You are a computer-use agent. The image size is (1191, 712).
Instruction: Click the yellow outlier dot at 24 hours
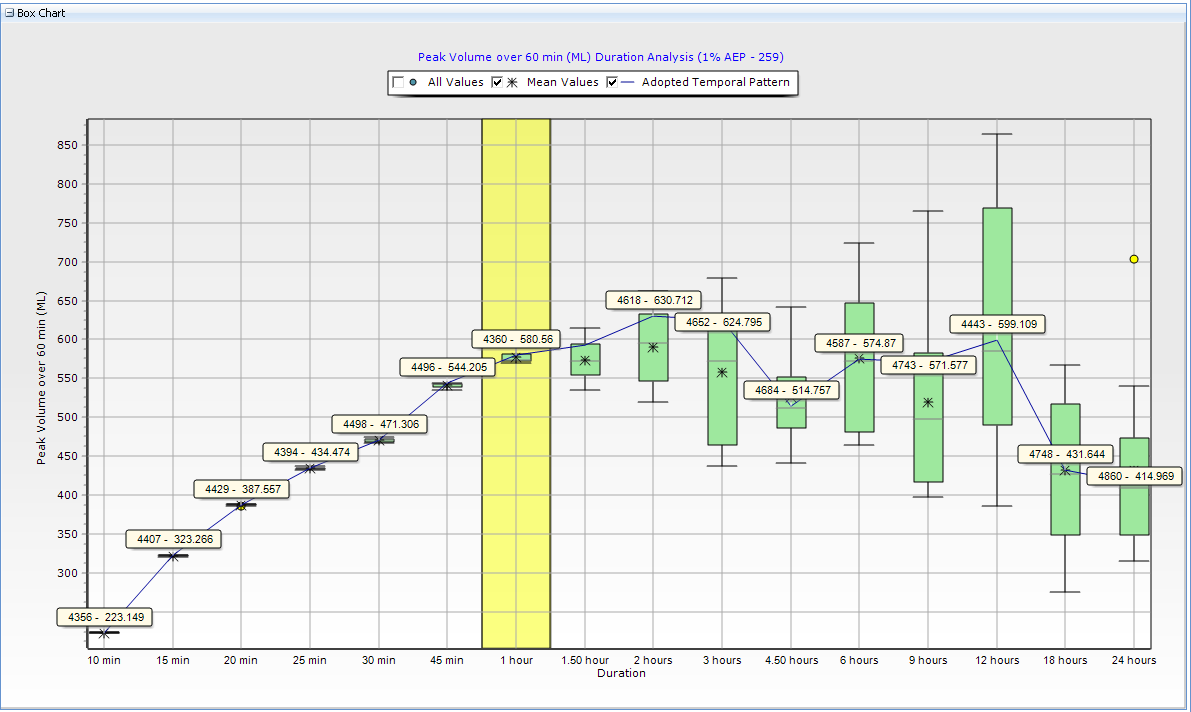pyautogui.click(x=1134, y=259)
